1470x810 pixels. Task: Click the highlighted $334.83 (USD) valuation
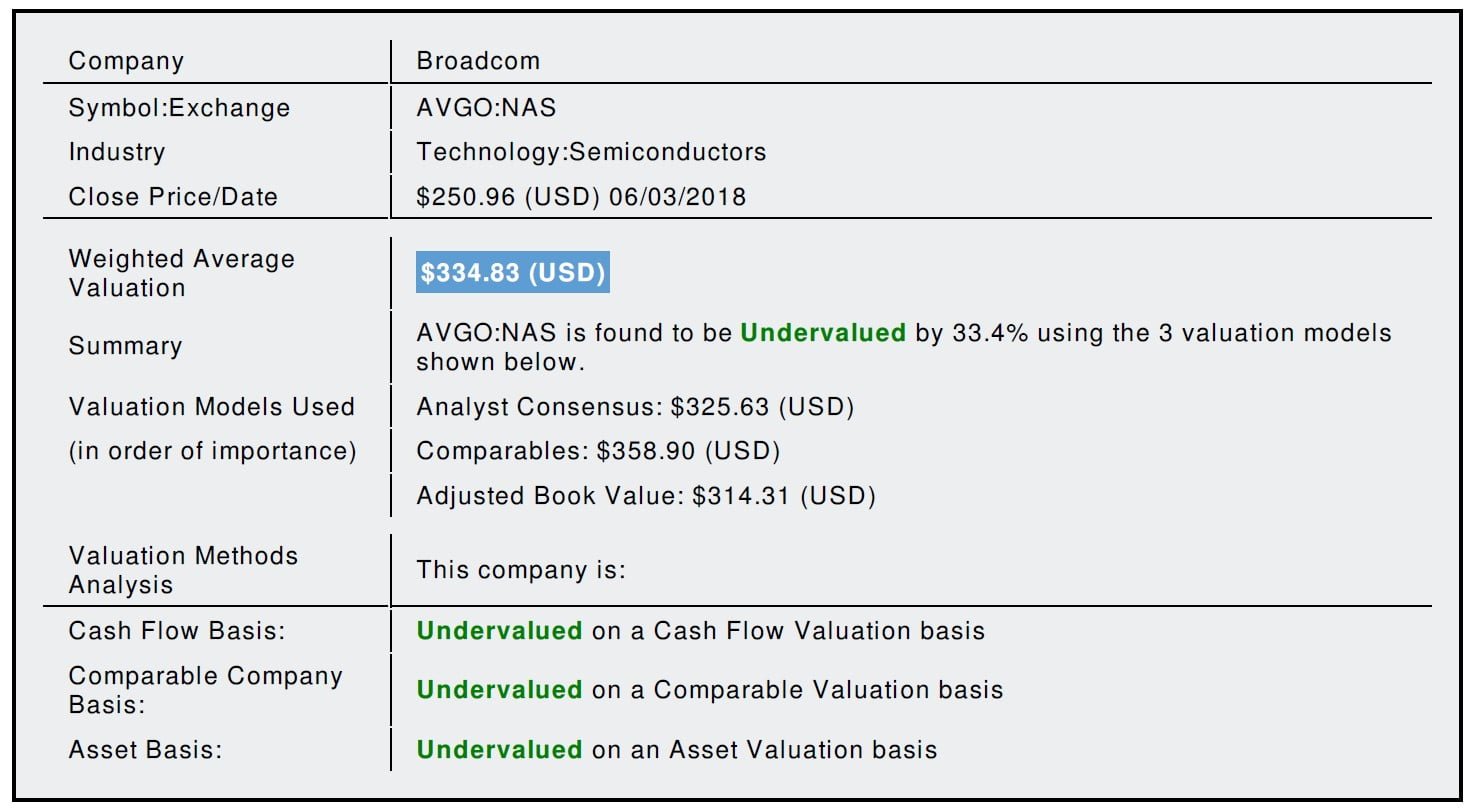point(512,274)
